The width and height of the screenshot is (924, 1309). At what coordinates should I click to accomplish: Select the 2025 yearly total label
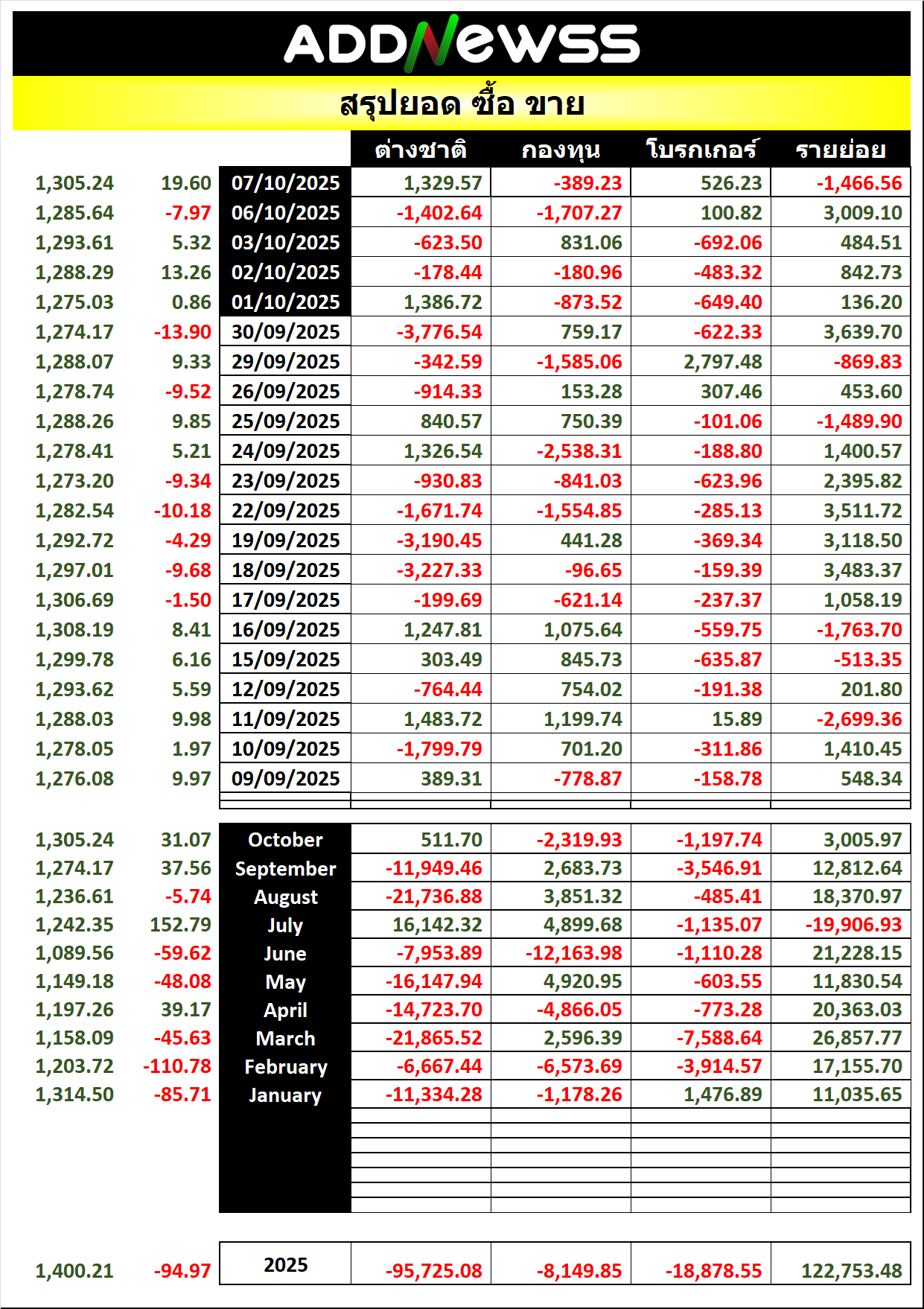pyautogui.click(x=285, y=1265)
